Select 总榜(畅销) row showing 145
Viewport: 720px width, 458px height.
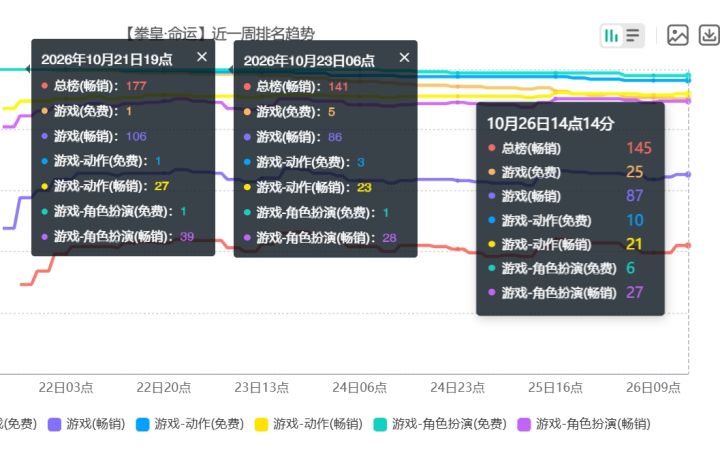(x=570, y=148)
